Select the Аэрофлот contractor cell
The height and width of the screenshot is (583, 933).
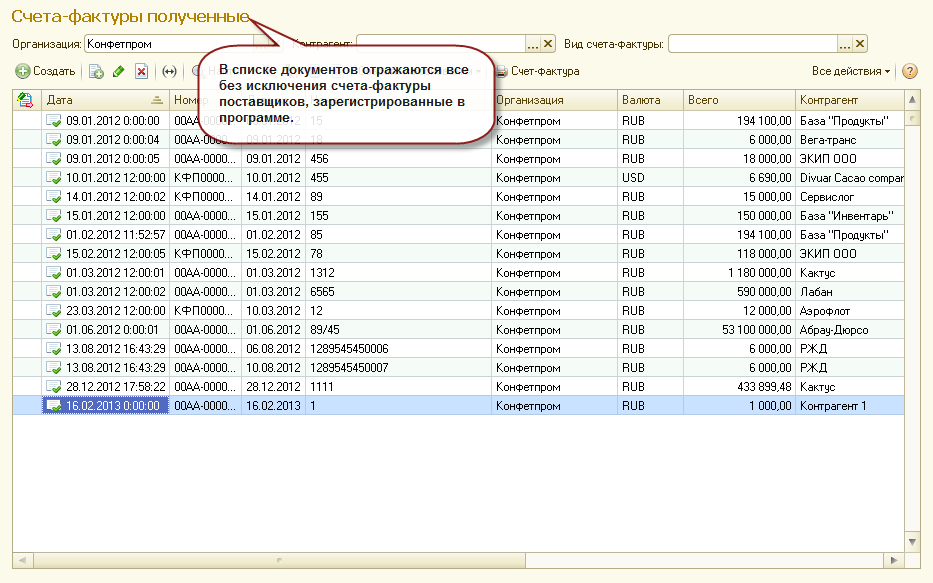point(849,311)
